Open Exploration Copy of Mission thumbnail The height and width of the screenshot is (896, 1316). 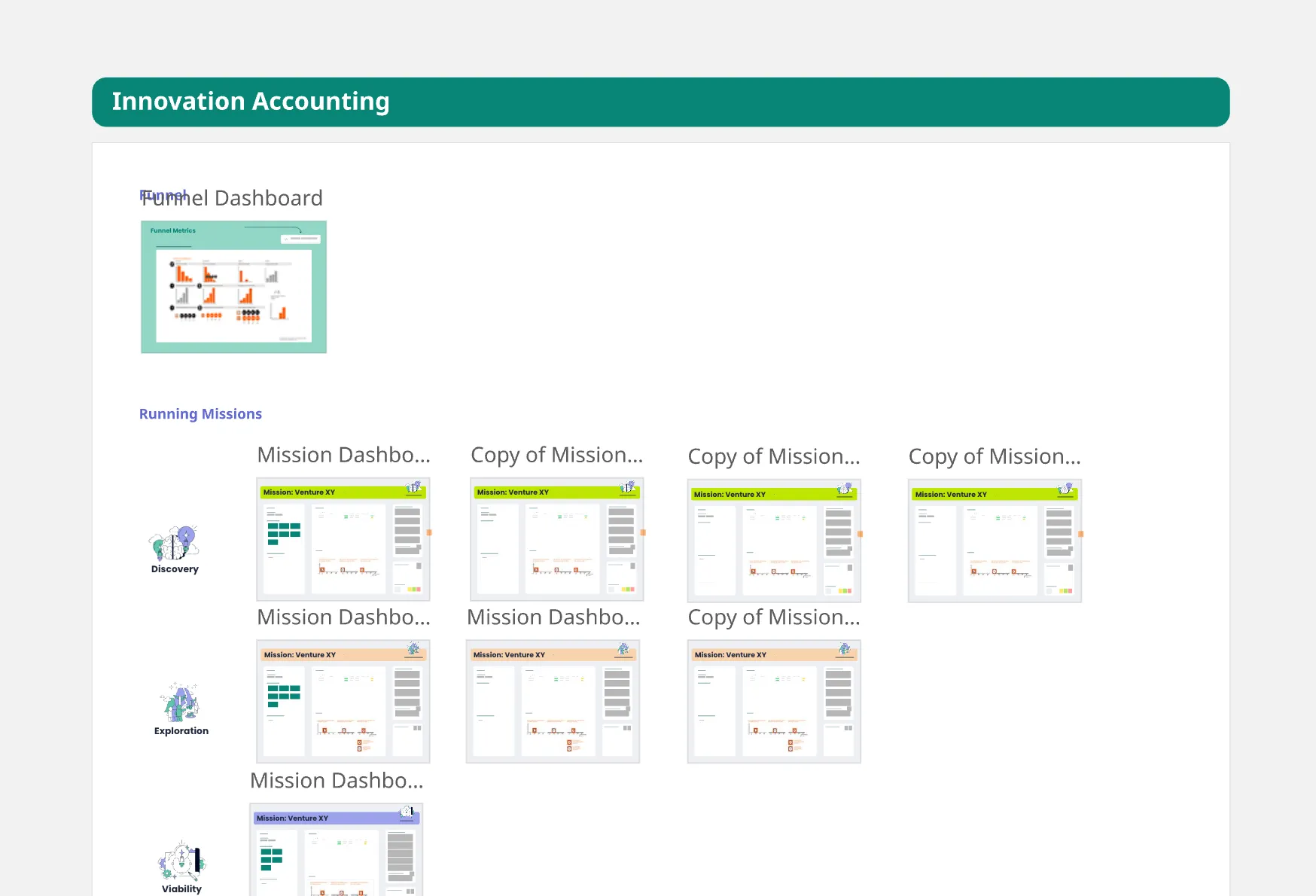[x=774, y=702]
